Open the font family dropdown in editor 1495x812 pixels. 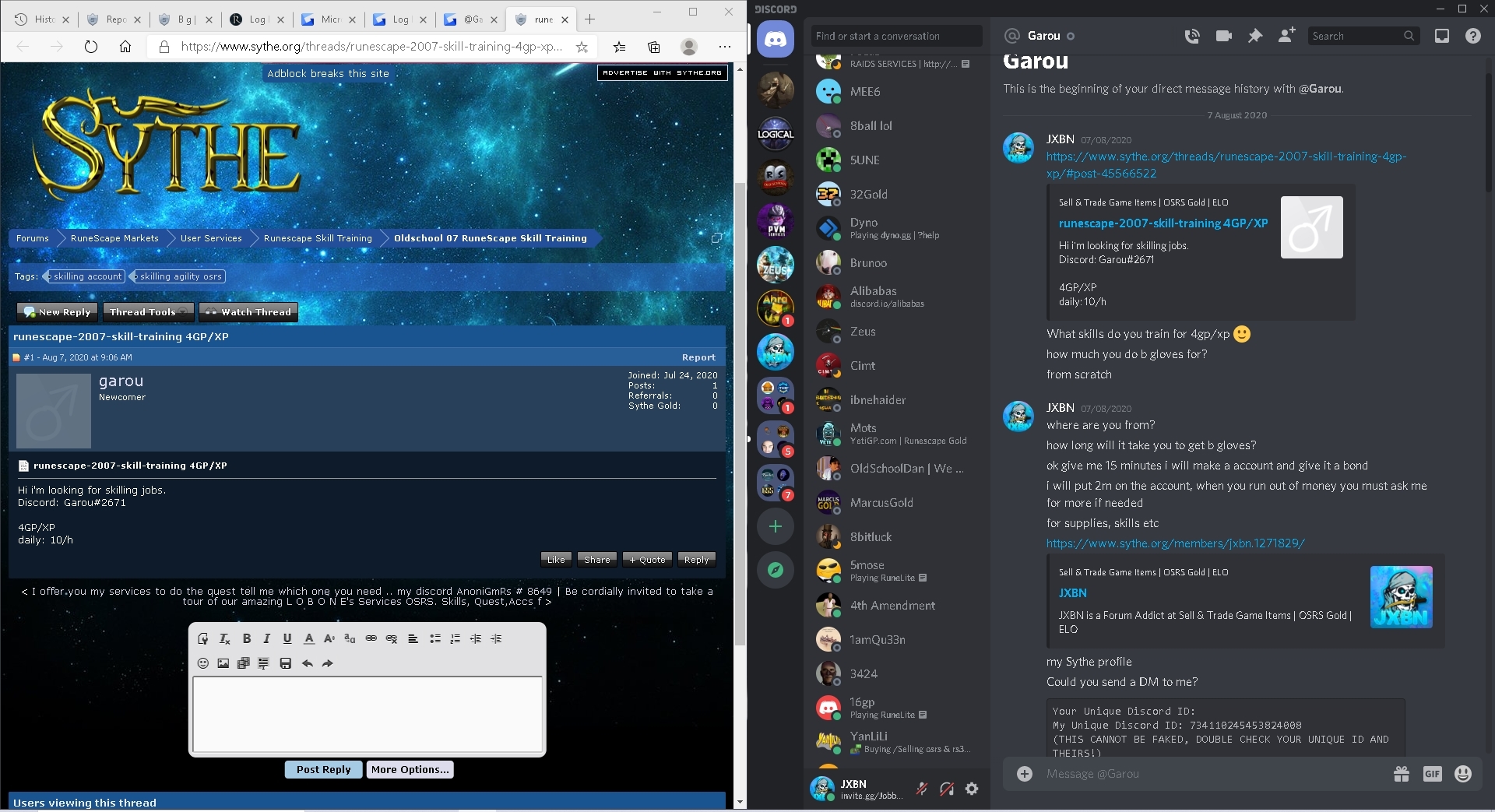click(350, 638)
